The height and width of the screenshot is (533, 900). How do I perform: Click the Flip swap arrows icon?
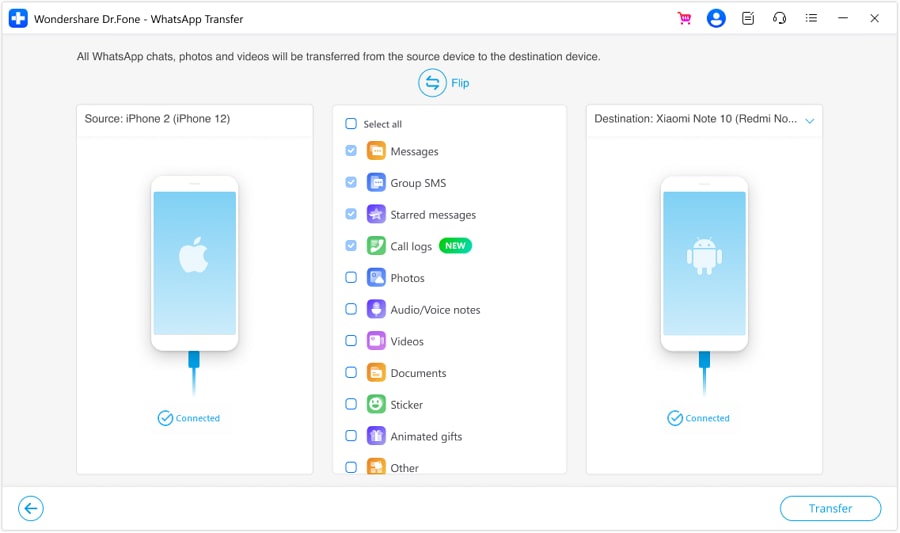pos(432,83)
